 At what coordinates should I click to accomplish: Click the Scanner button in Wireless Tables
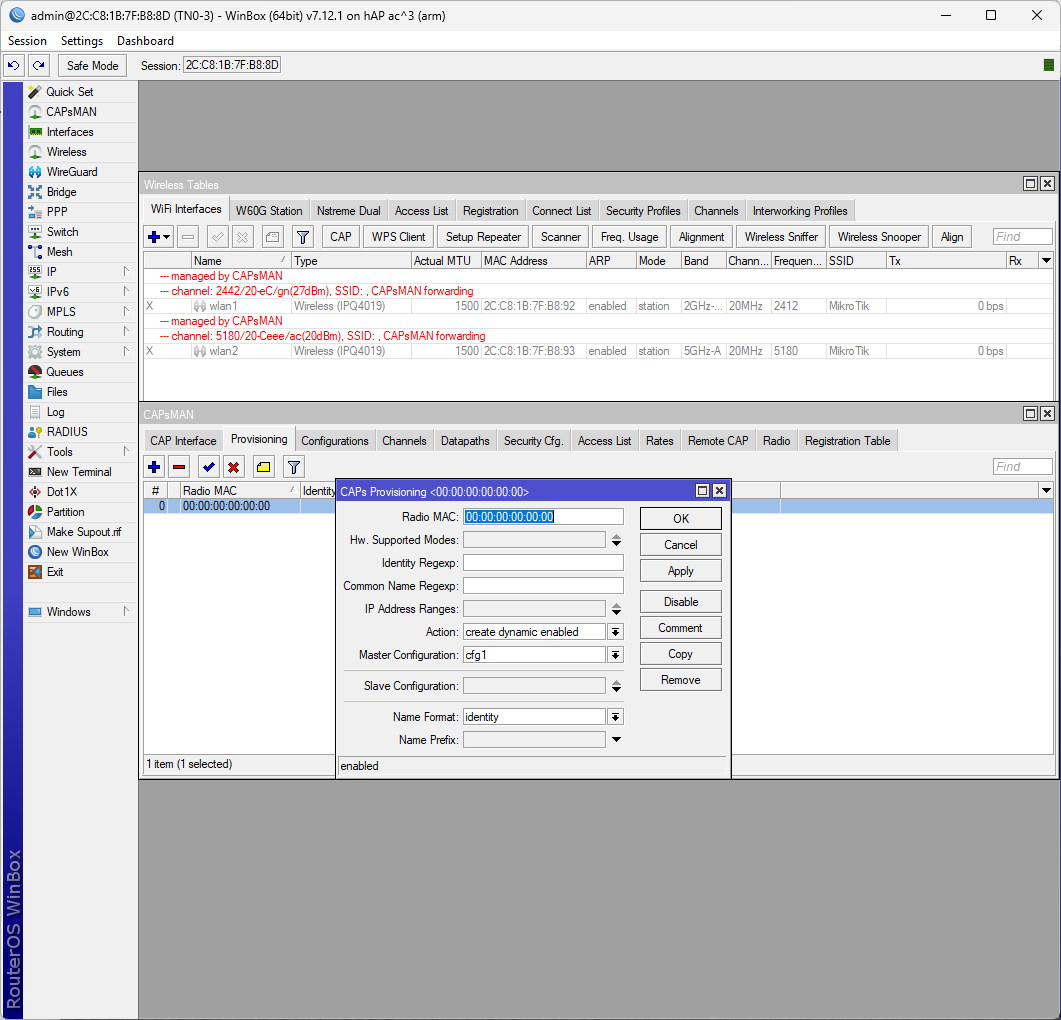[559, 236]
